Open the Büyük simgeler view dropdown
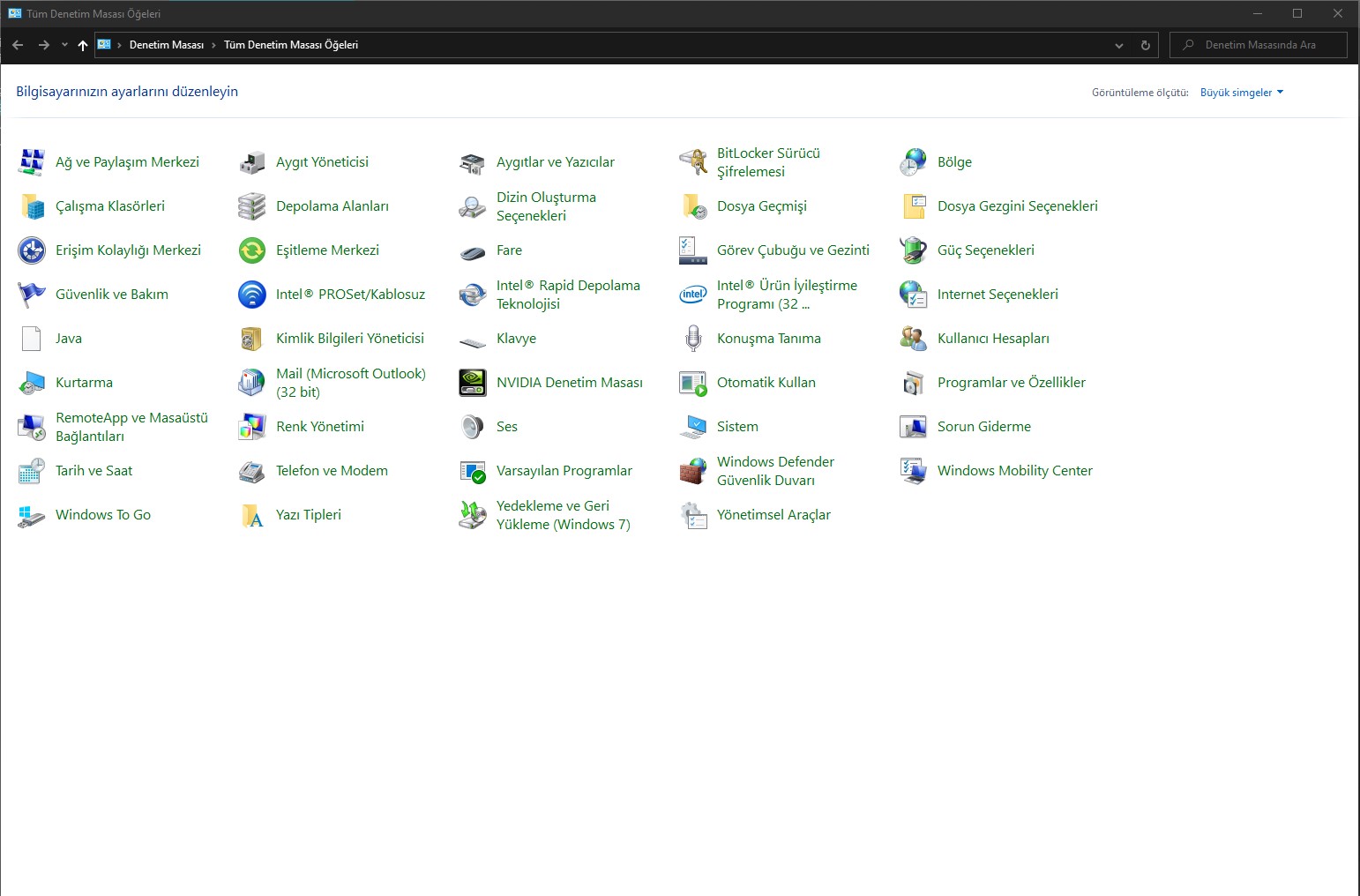Screen dimensions: 1360x896 click(1241, 93)
